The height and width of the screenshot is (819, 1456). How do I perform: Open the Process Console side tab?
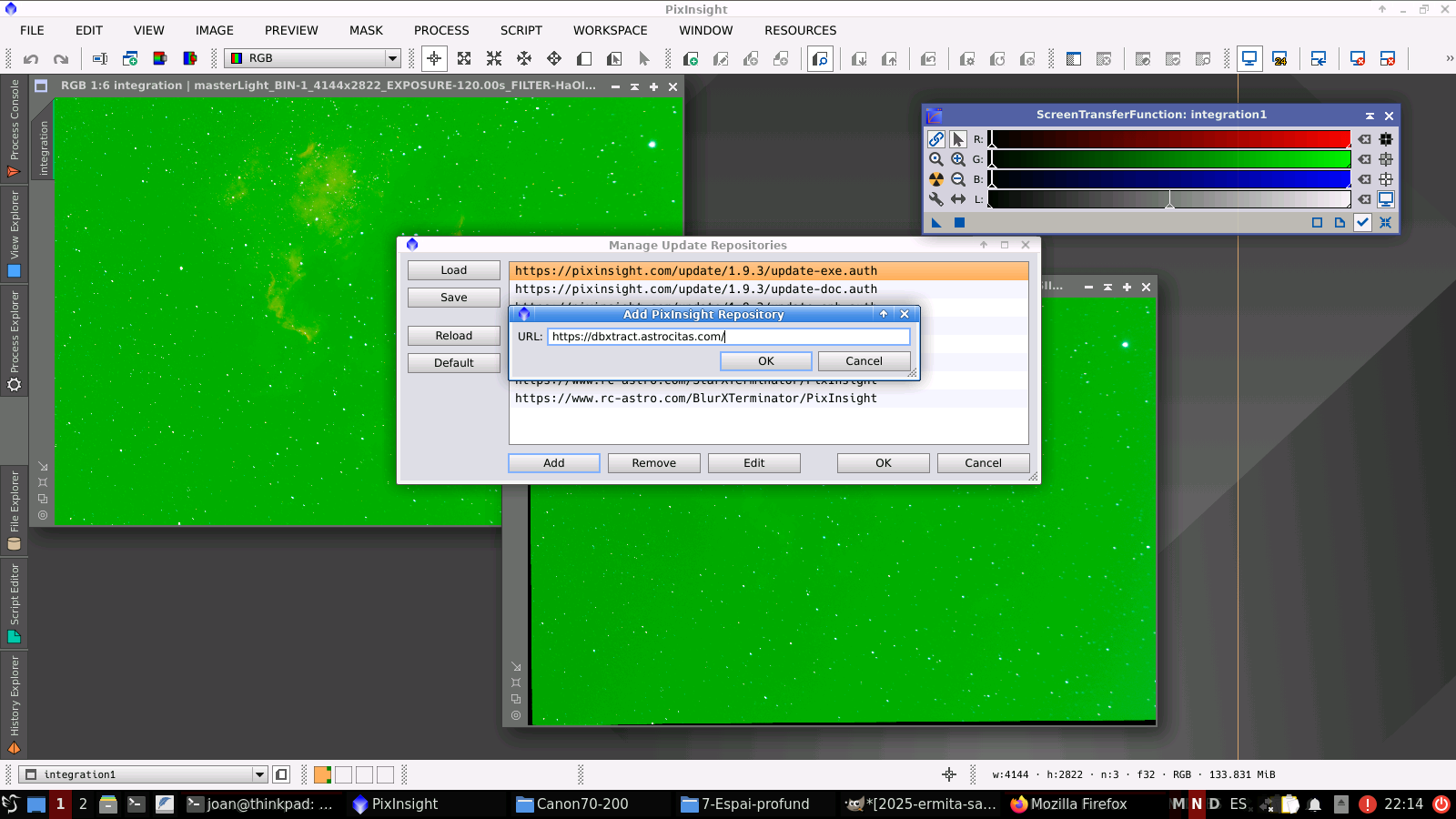pyautogui.click(x=14, y=127)
